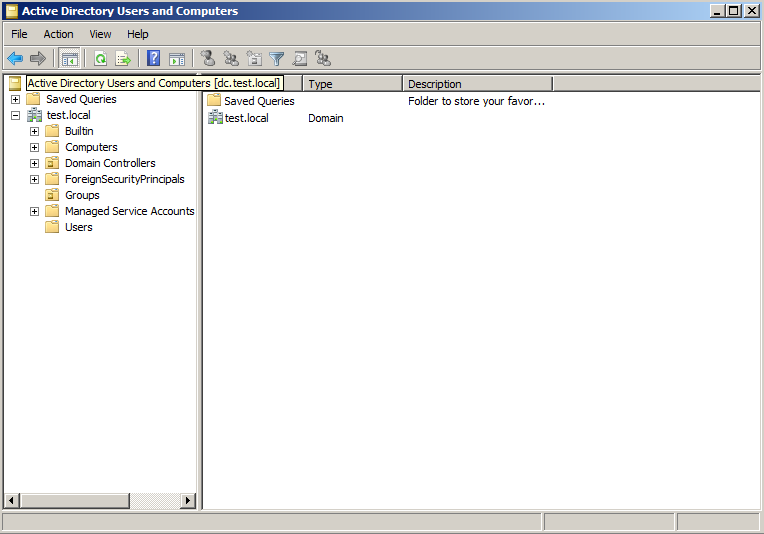Image resolution: width=764 pixels, height=534 pixels.
Task: Click the 'Domain' type cell
Action: (x=325, y=118)
